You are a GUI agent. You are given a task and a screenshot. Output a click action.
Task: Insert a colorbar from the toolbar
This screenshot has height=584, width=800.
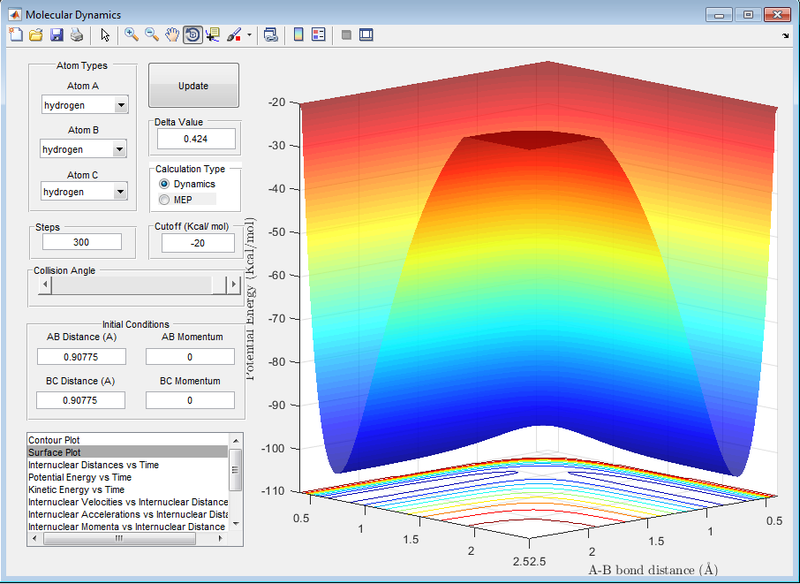click(298, 35)
